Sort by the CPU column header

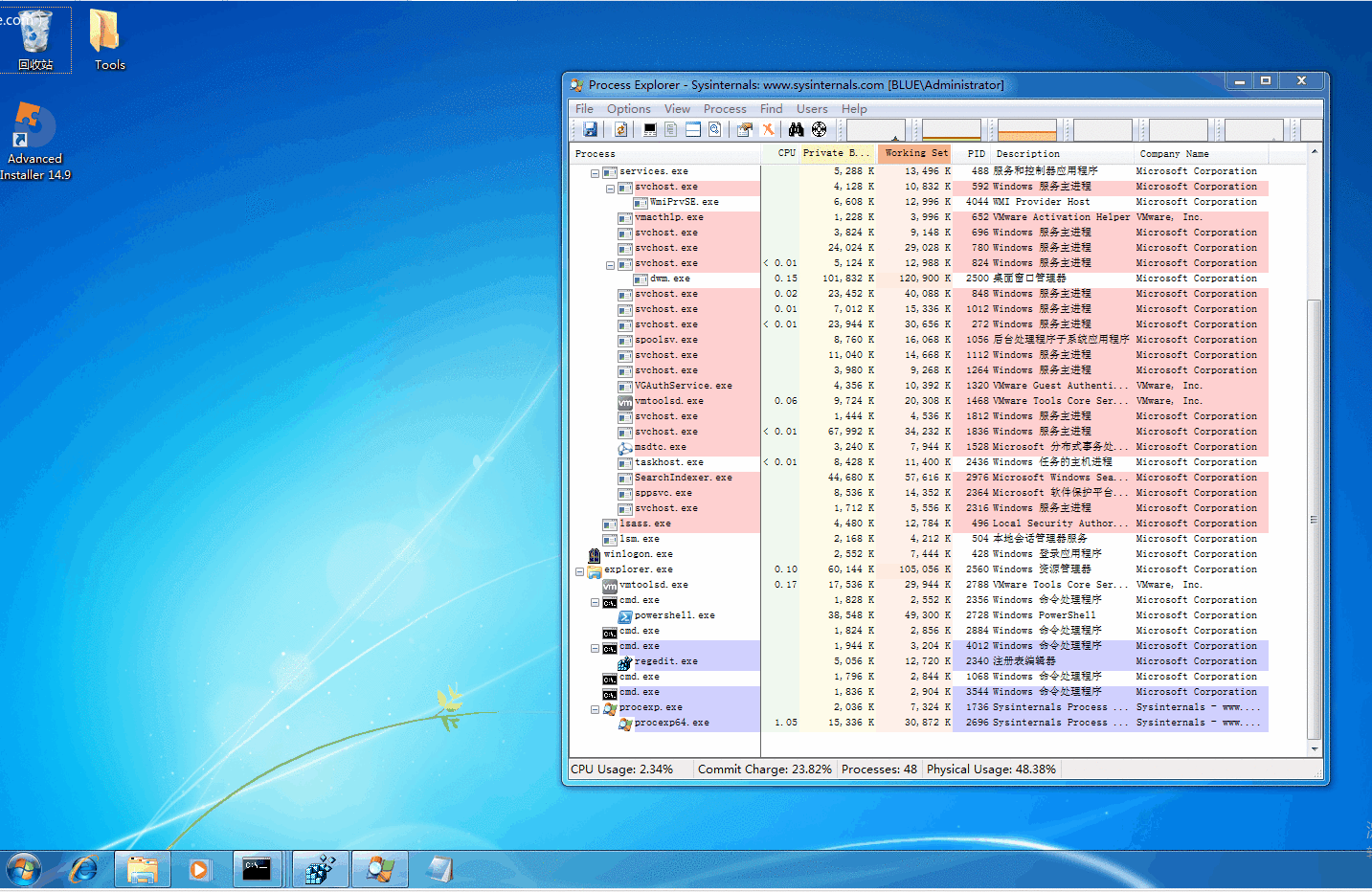tap(780, 153)
